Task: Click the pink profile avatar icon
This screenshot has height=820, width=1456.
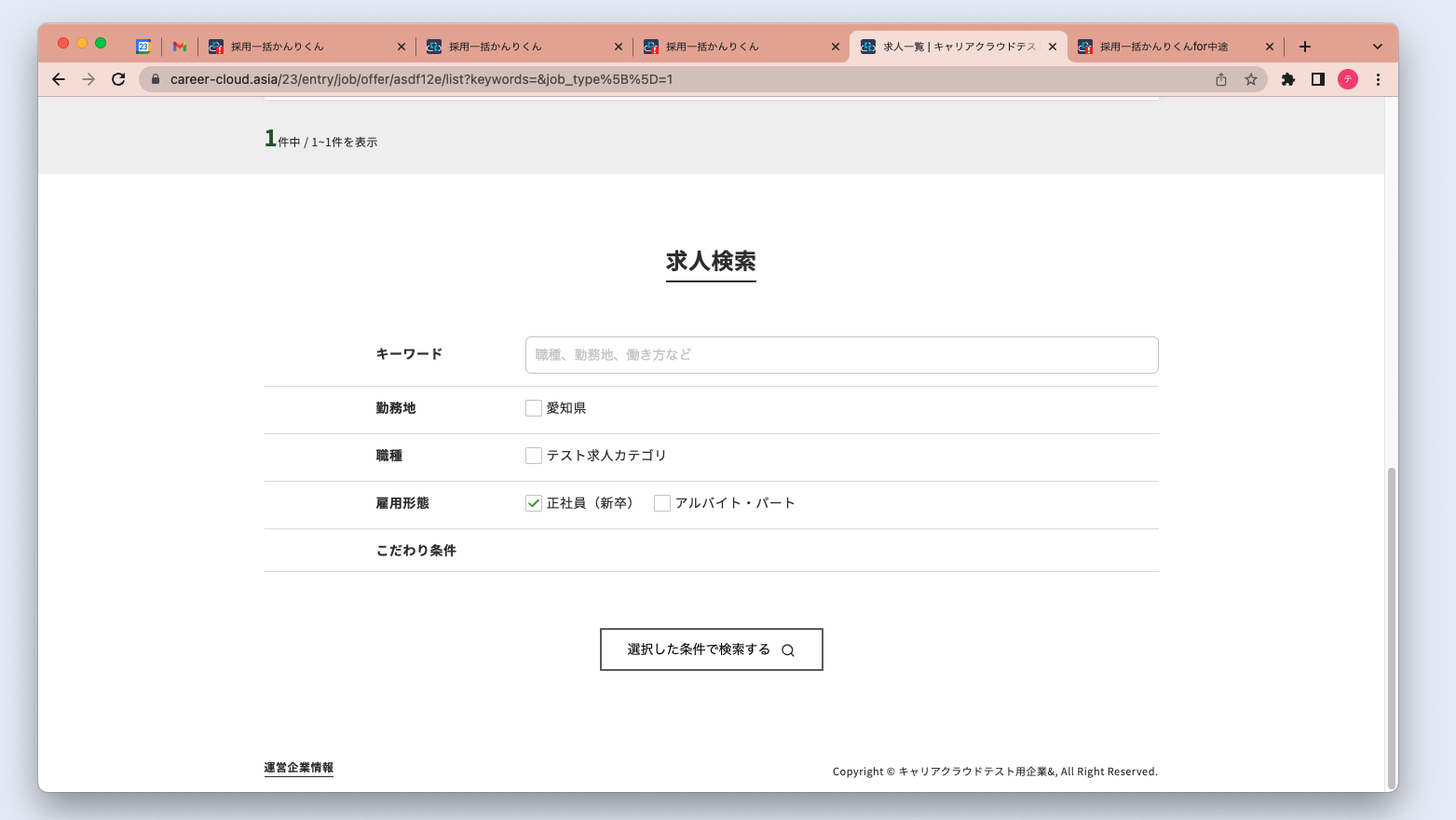Action: pos(1348,79)
